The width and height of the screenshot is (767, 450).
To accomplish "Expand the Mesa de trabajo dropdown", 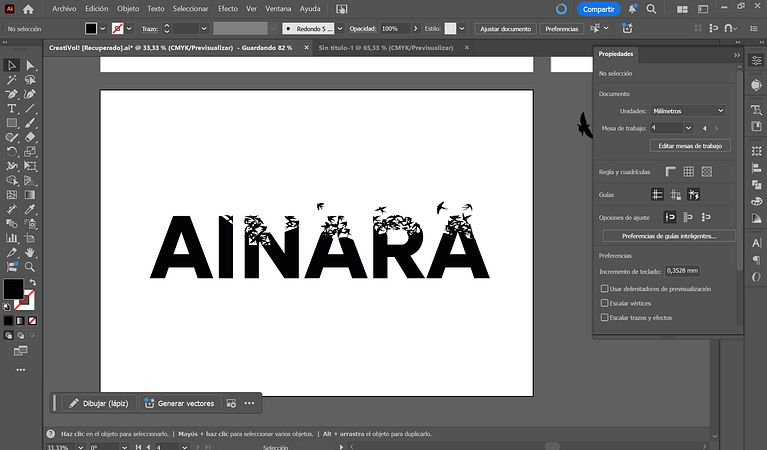I will tap(688, 128).
